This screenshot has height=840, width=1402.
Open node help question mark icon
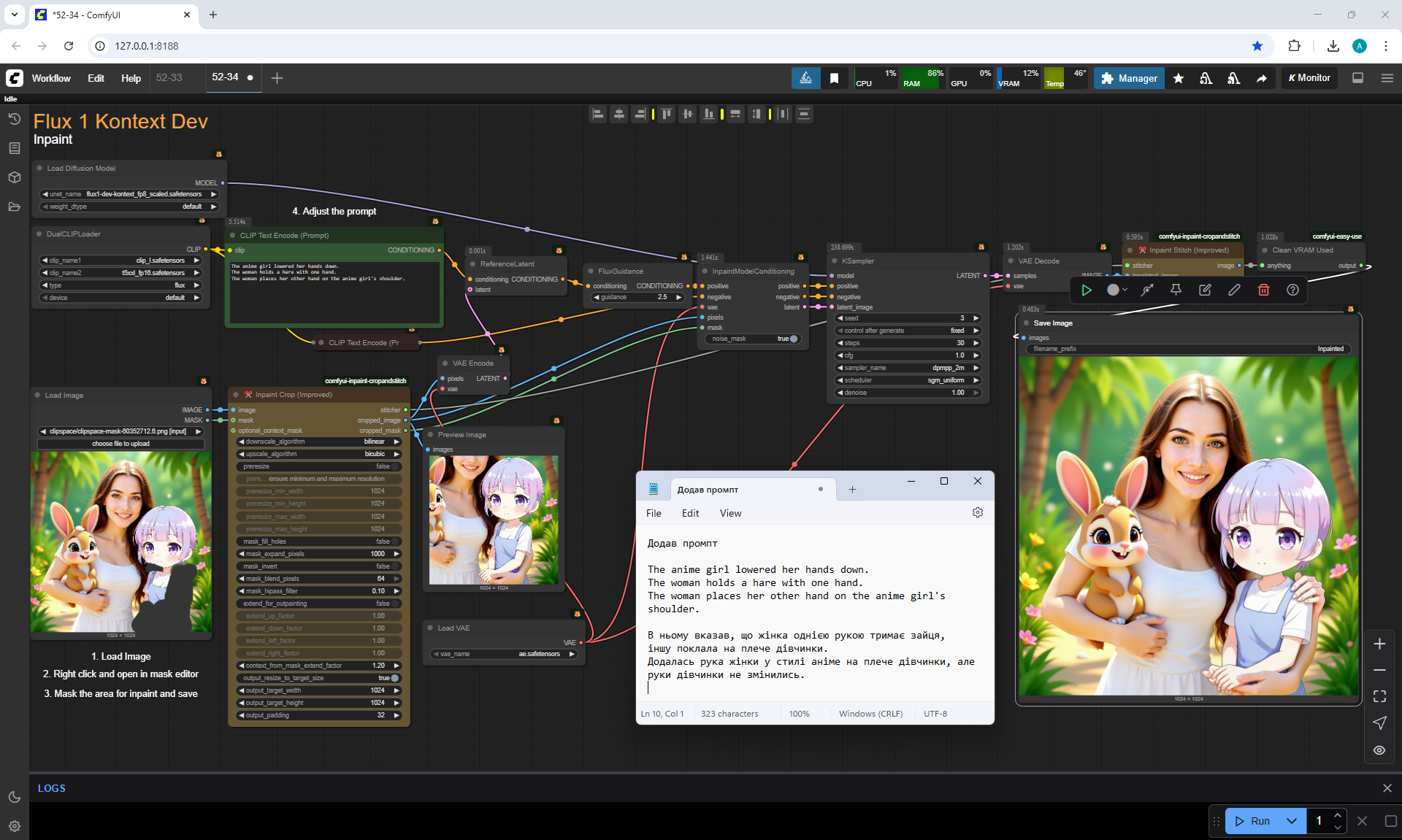(1292, 290)
